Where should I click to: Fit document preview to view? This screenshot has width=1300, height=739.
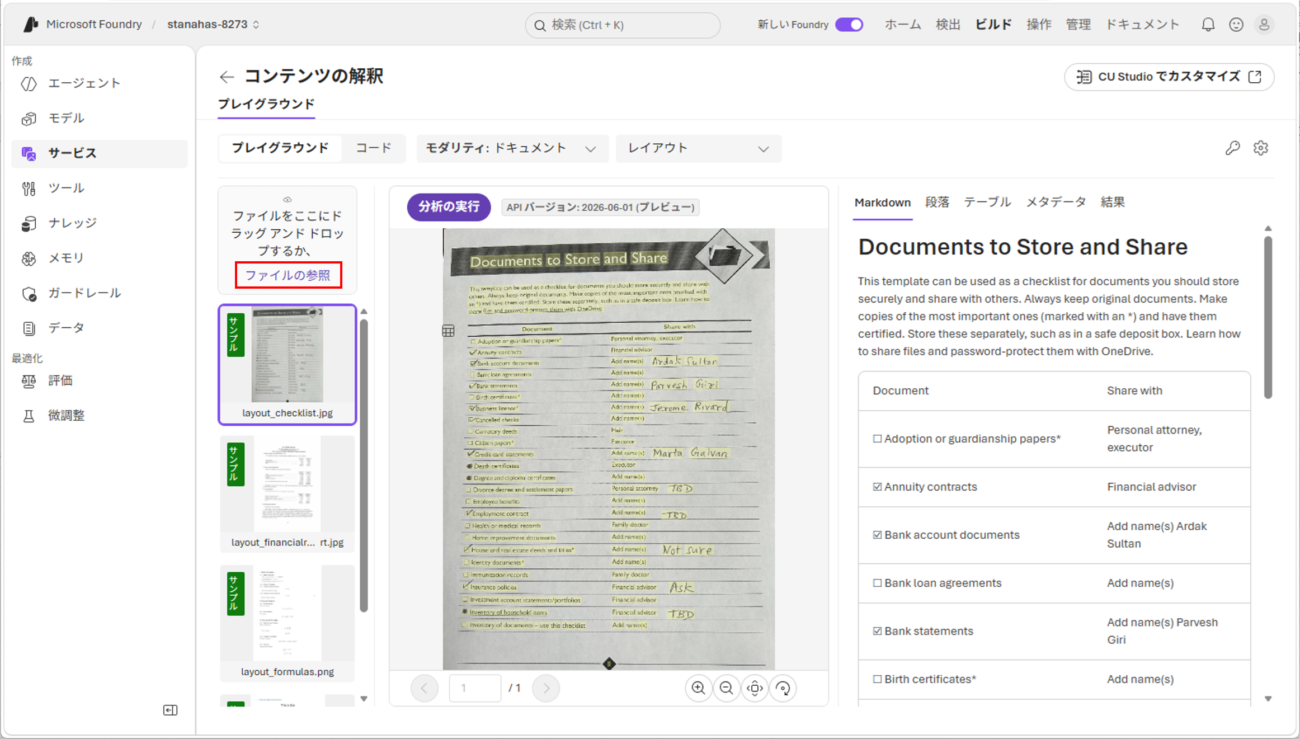[x=754, y=688]
